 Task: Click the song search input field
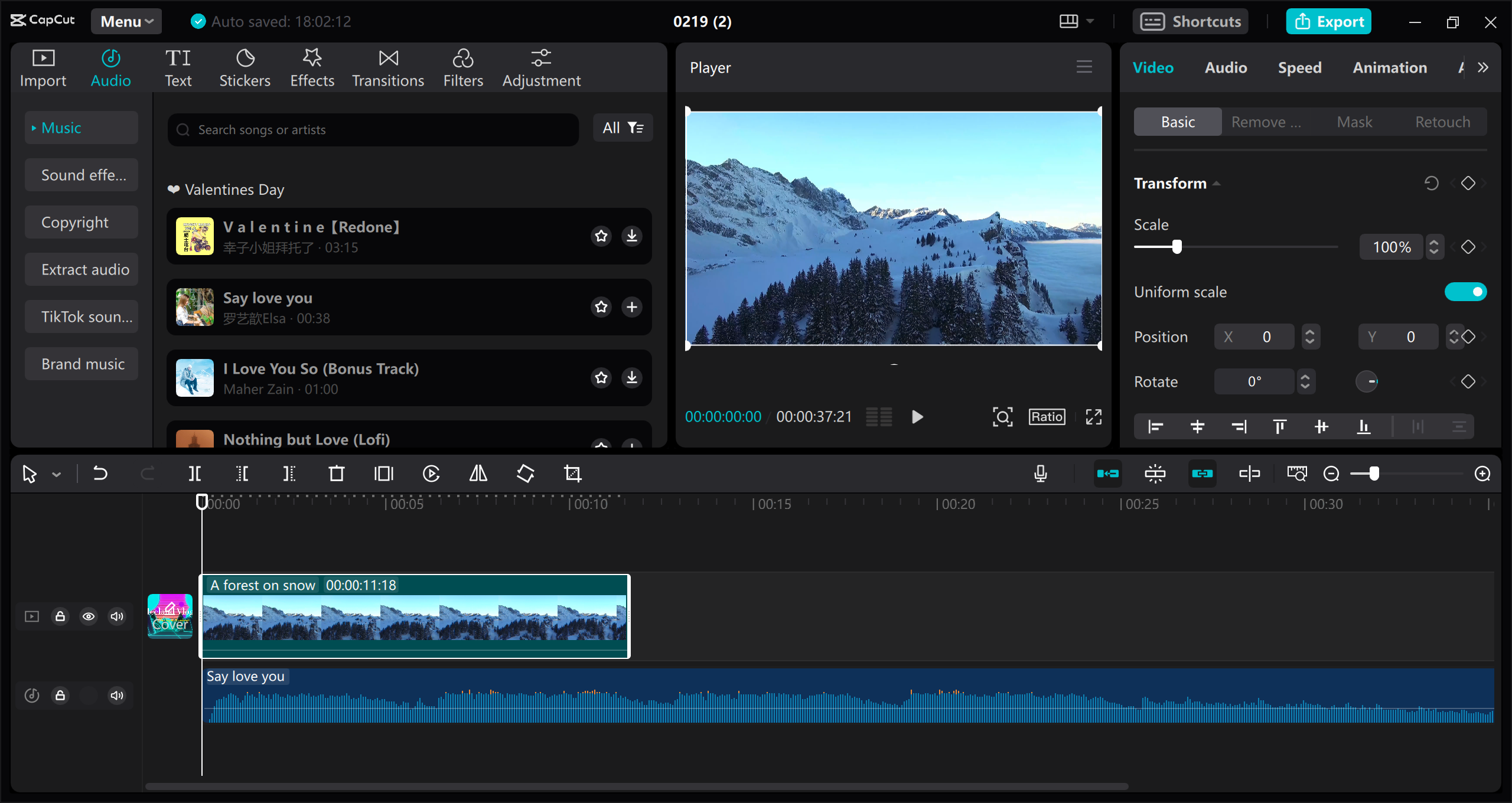[x=372, y=129]
